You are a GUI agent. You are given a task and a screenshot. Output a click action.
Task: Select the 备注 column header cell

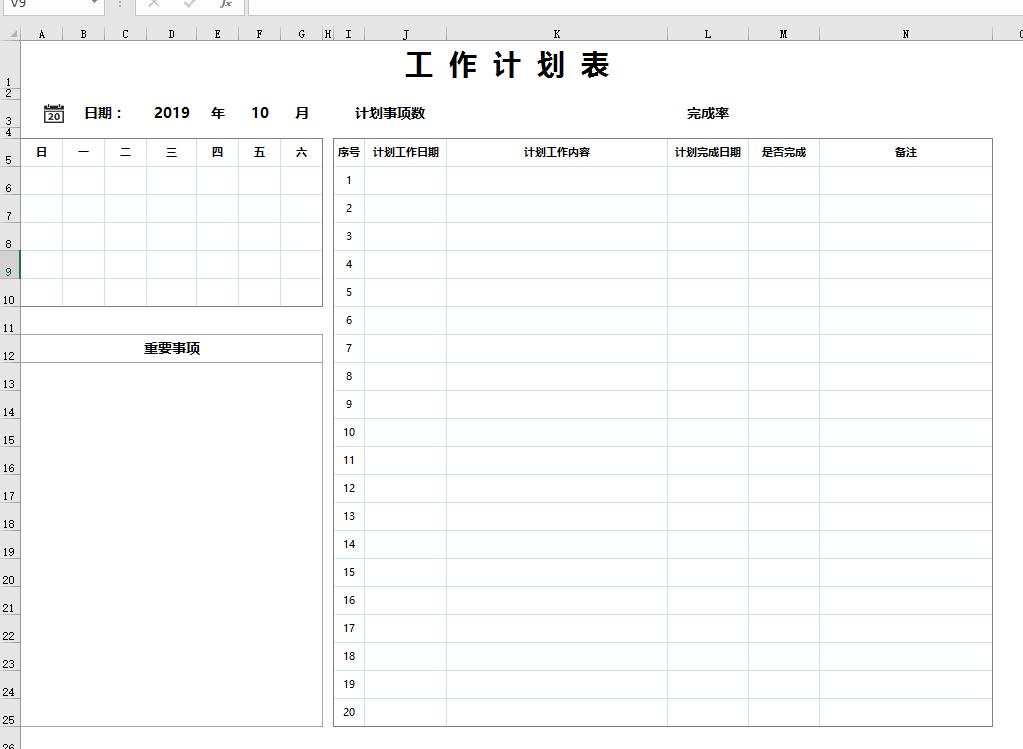tap(905, 152)
